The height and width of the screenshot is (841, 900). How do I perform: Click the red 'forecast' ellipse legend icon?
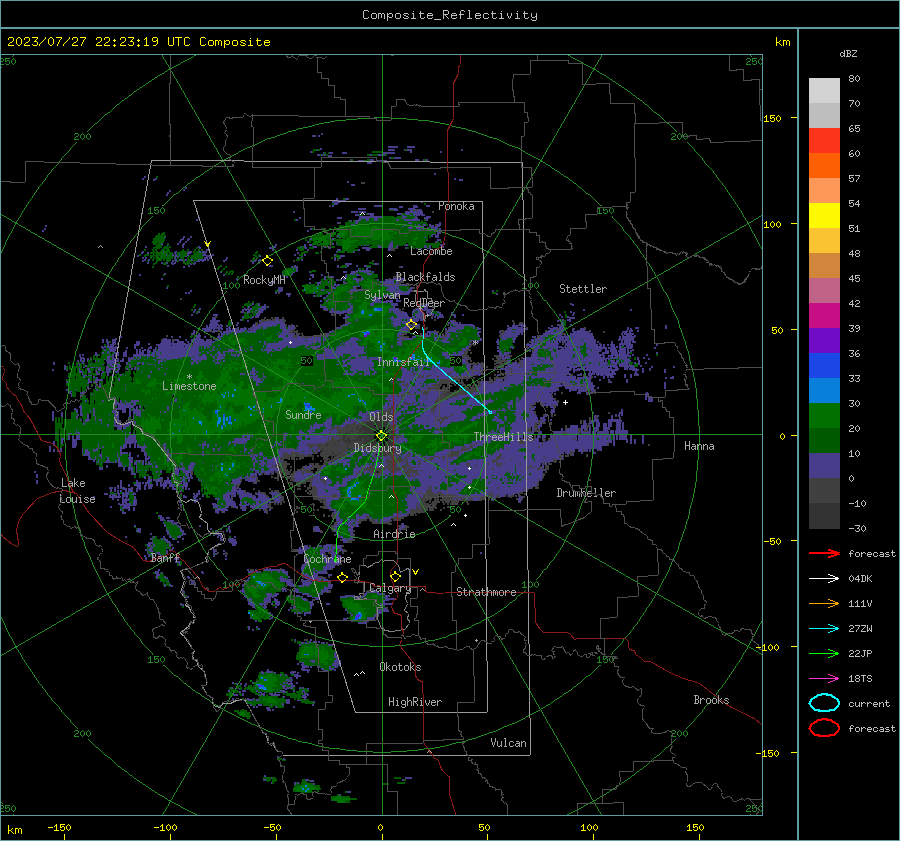824,728
